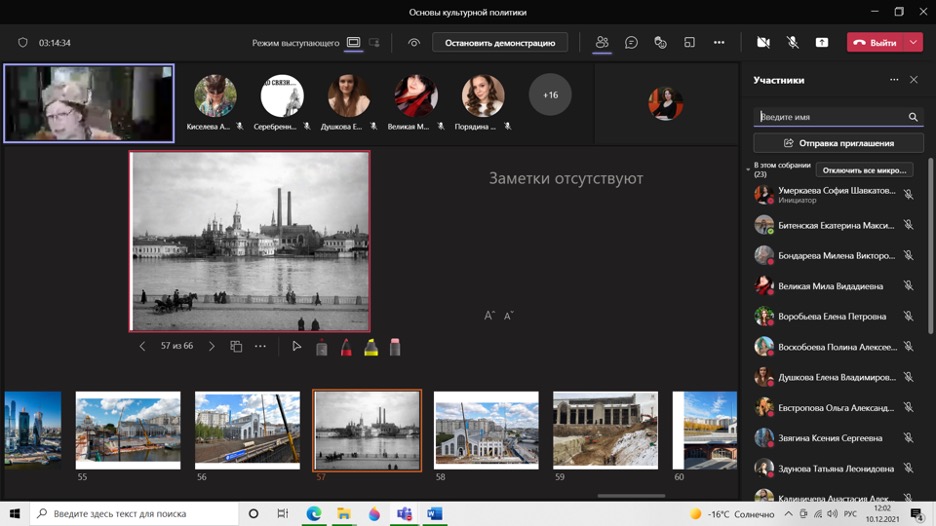Select the laser pointer tool
The image size is (936, 526).
tap(297, 347)
